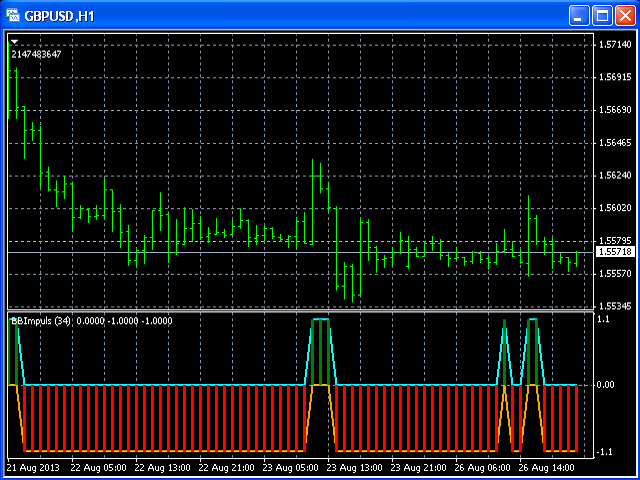Select the BBImpuls (34) indicator label
The image size is (640, 480).
pyautogui.click(x=40, y=321)
